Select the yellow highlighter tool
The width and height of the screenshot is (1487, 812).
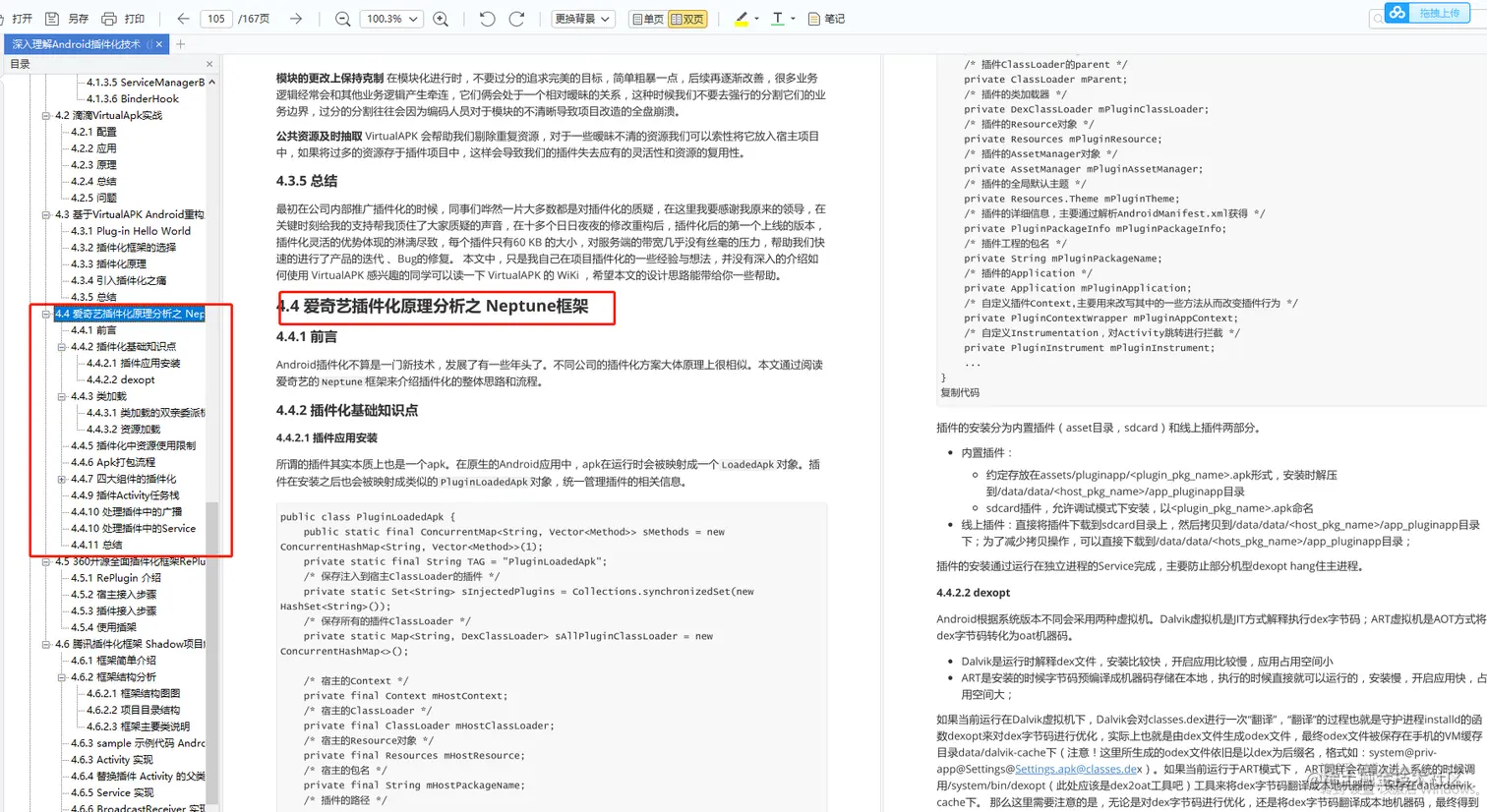[742, 19]
